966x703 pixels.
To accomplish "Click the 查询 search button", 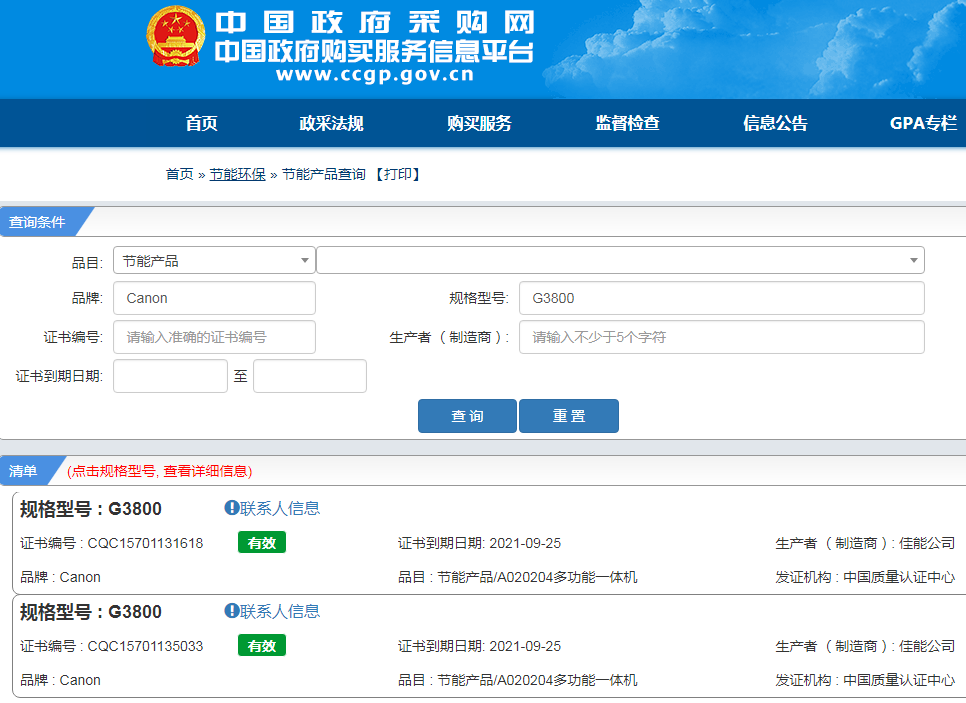I will tap(467, 416).
